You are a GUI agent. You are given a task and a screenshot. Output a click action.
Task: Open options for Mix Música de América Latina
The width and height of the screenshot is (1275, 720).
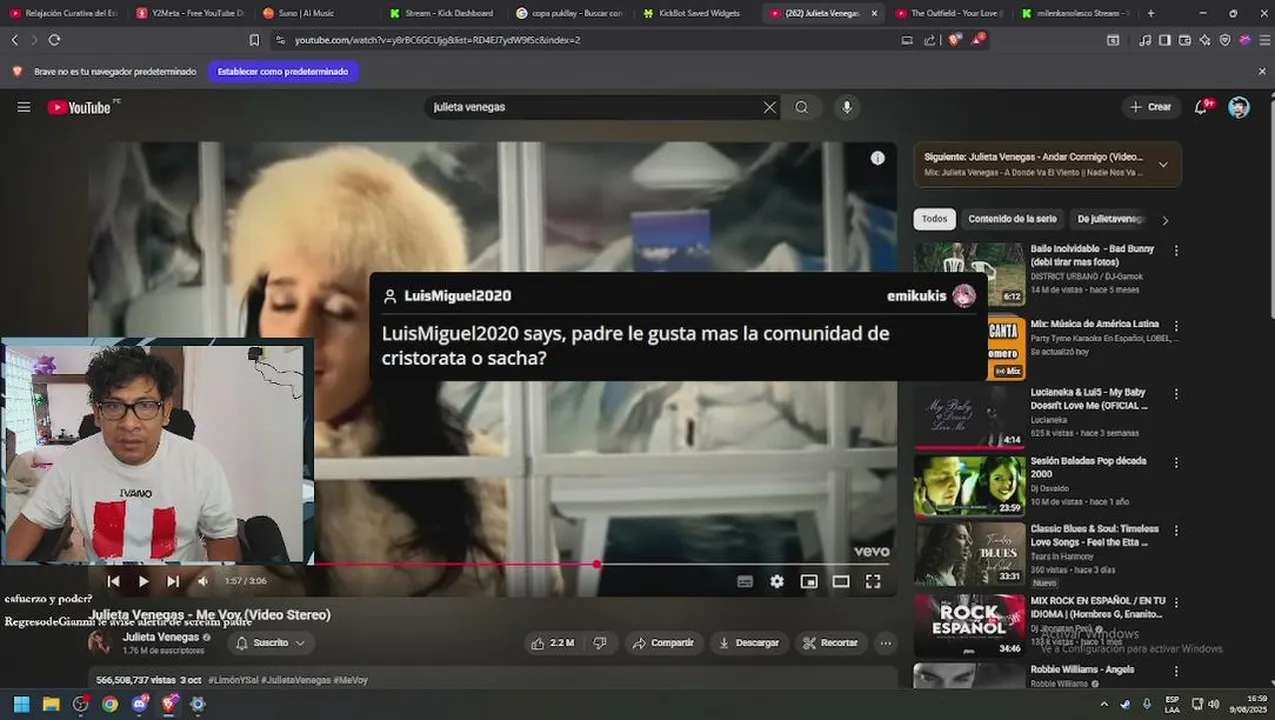[x=1176, y=326]
